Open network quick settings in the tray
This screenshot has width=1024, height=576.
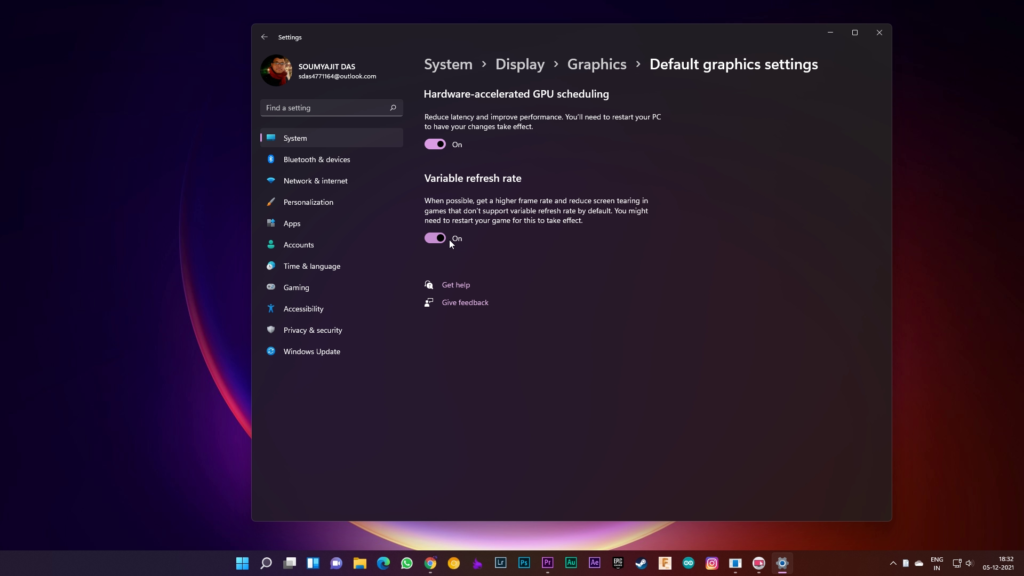[957, 563]
